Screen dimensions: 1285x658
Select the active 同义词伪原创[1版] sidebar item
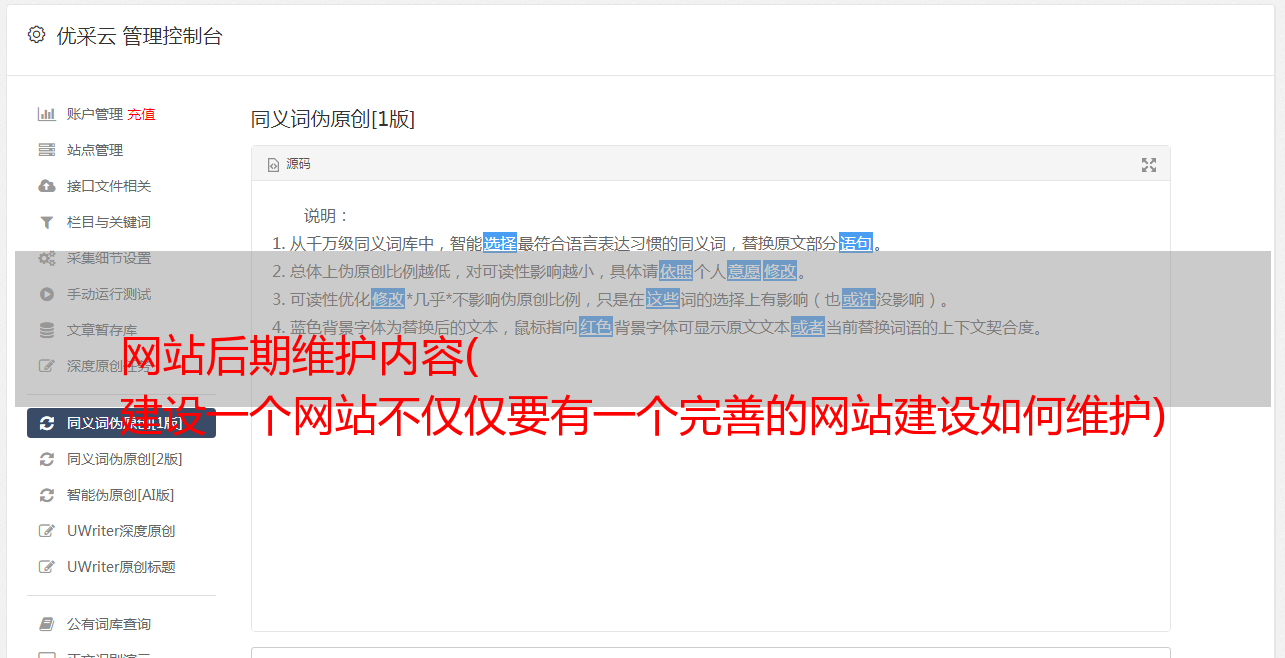(122, 423)
